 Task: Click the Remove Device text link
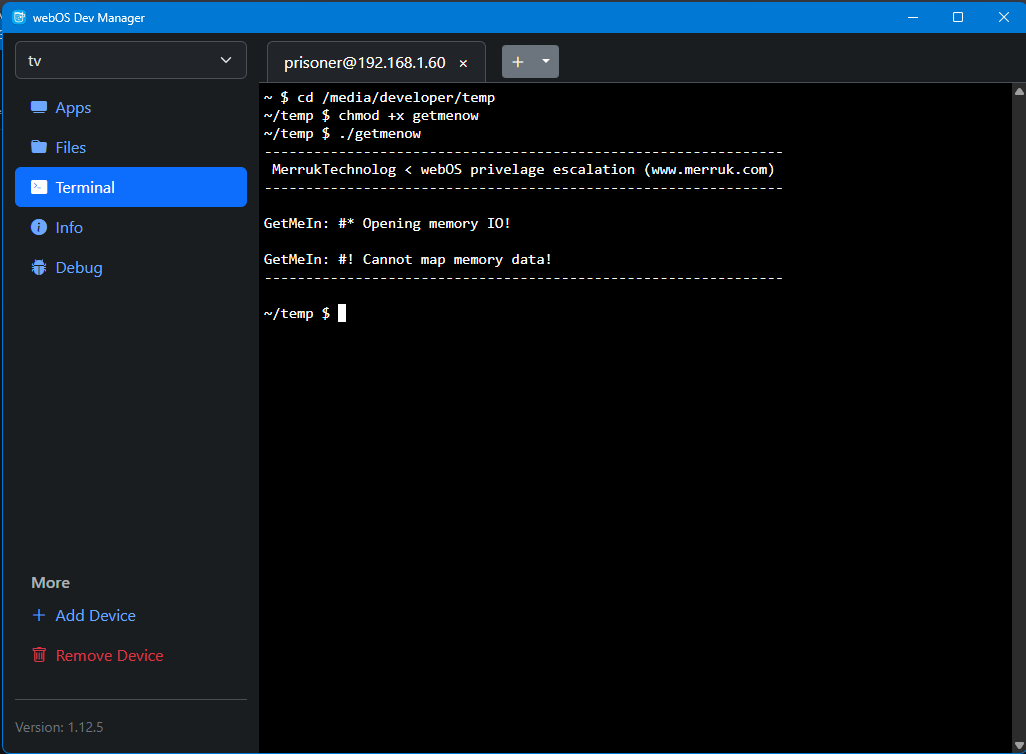click(x=109, y=655)
